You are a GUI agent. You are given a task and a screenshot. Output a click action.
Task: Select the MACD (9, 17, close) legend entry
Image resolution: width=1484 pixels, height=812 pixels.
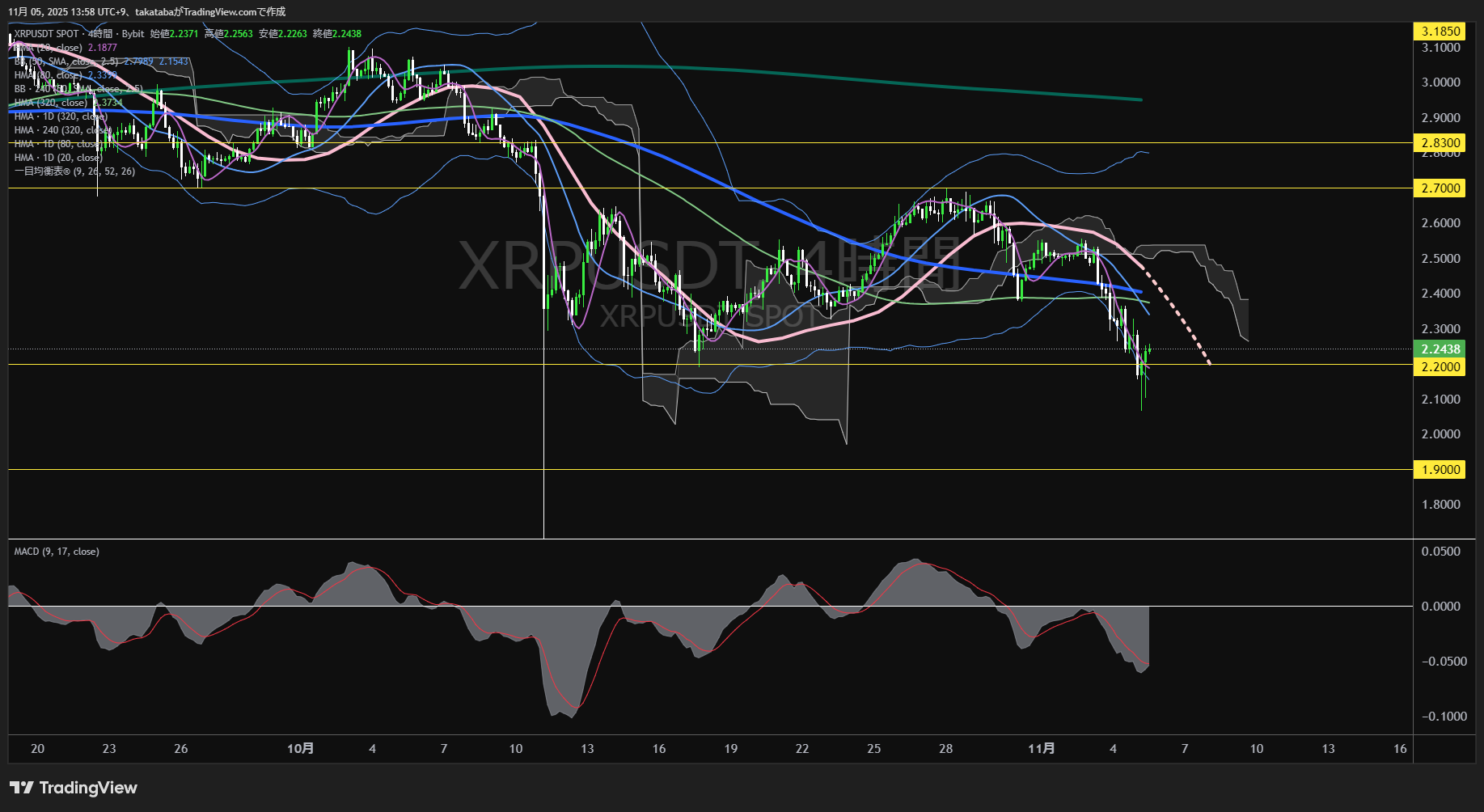55,551
